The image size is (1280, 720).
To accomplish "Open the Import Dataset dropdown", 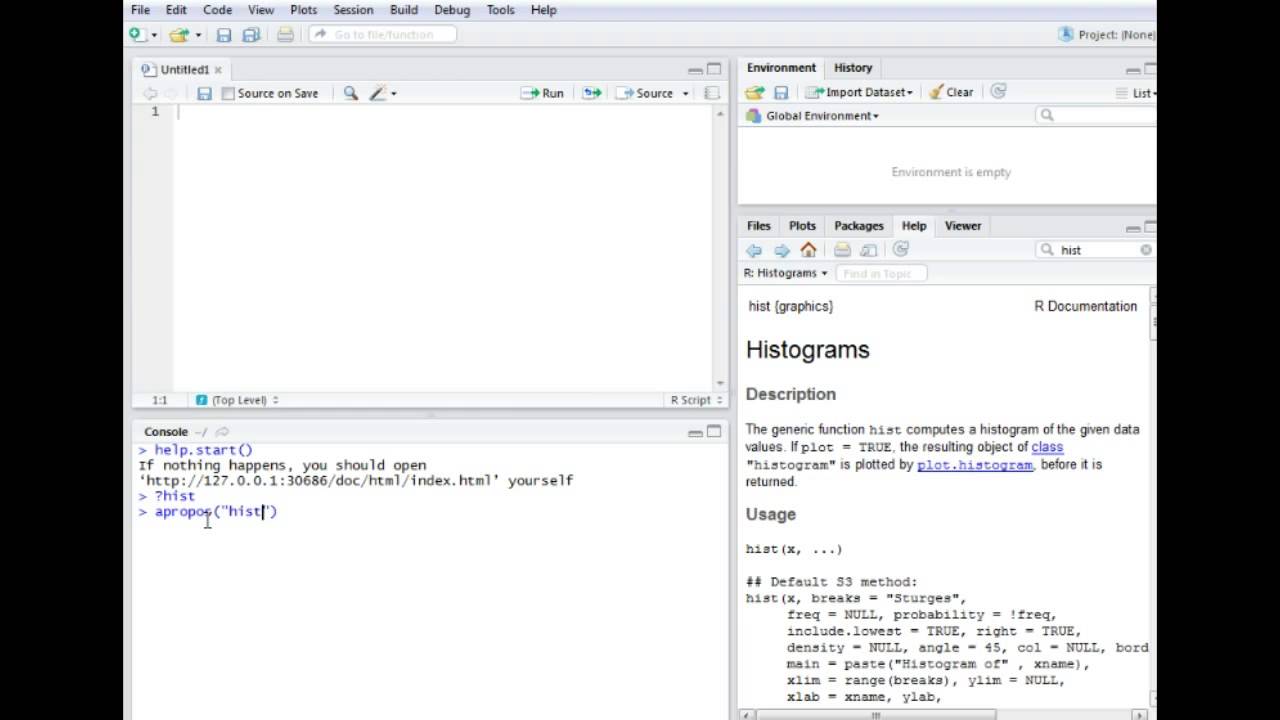I will coord(860,92).
